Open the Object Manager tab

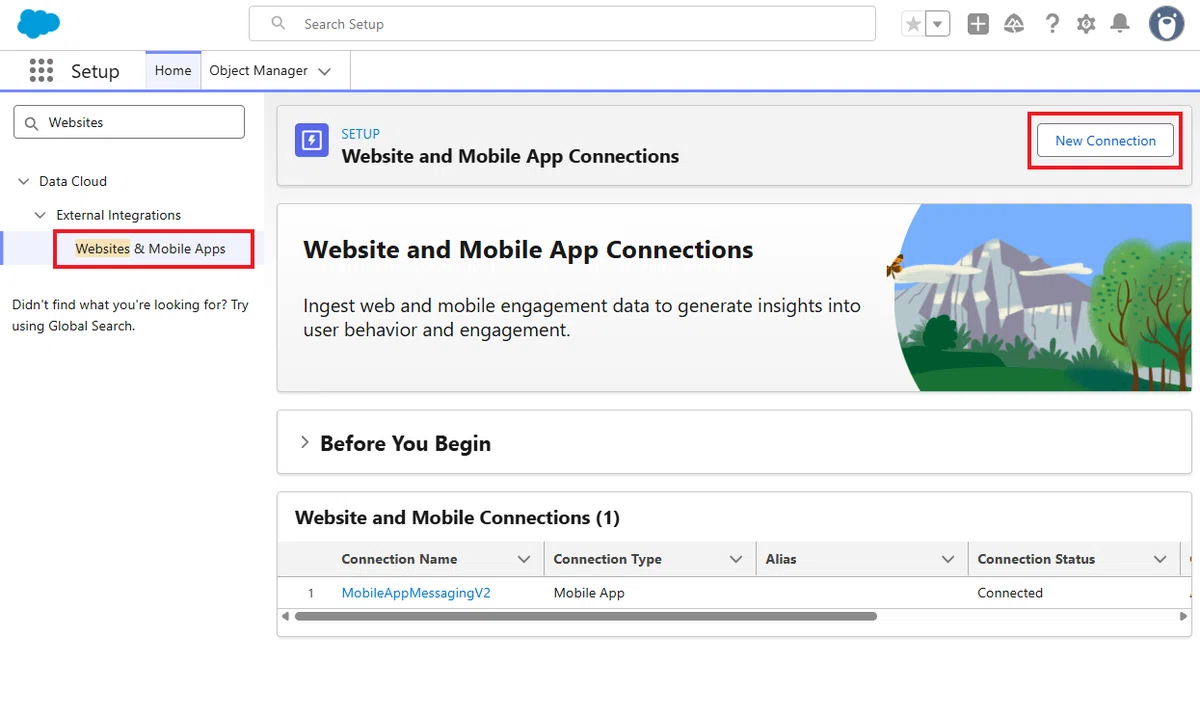[258, 71]
